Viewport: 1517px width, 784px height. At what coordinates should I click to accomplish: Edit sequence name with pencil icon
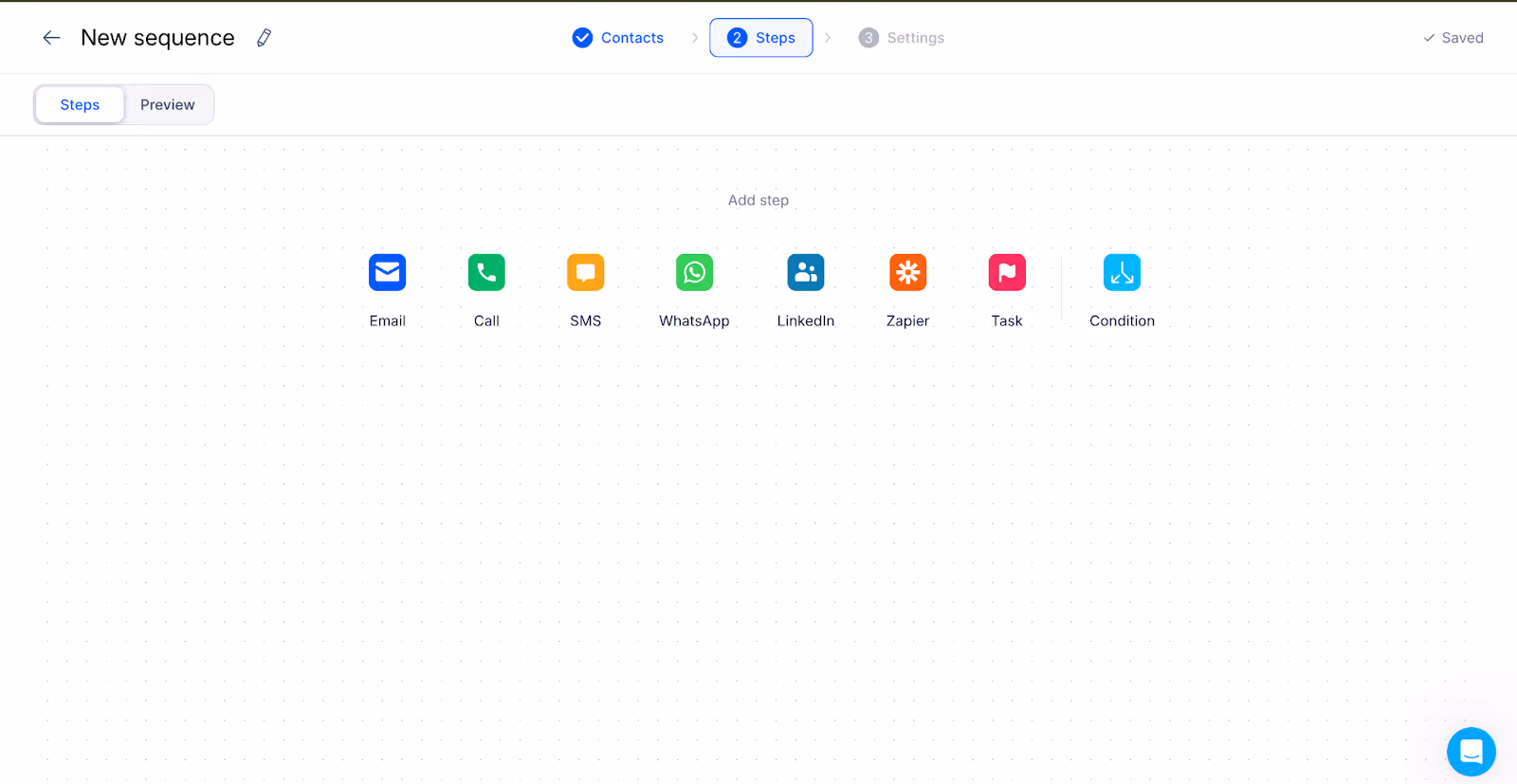tap(265, 38)
